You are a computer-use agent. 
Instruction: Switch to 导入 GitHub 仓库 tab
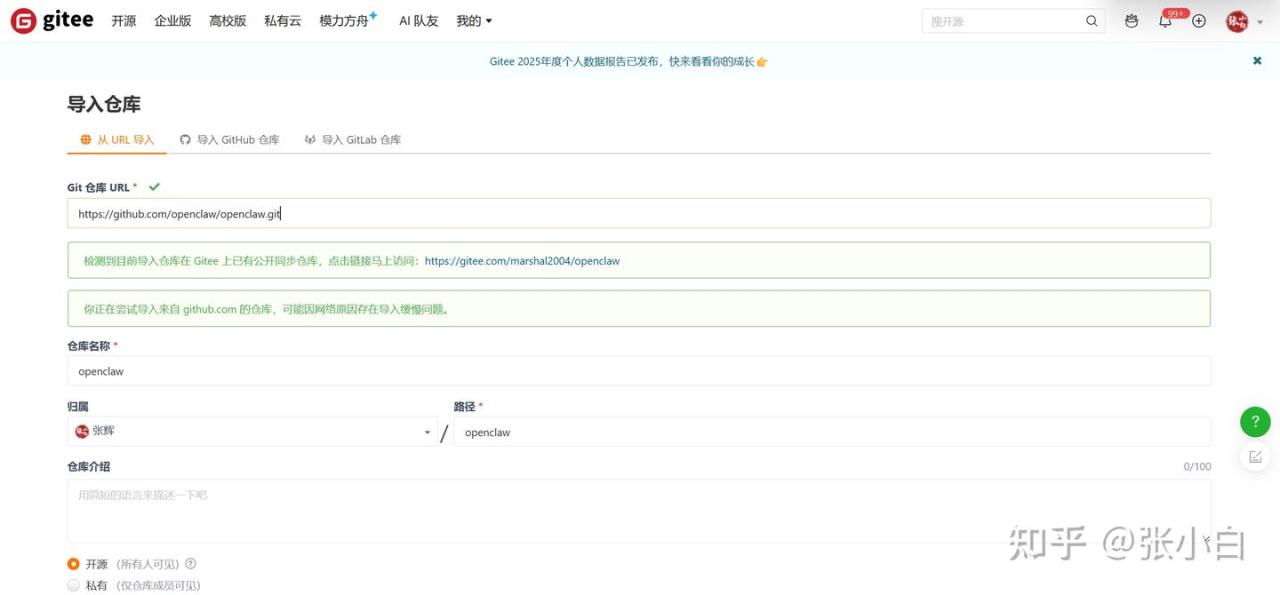(230, 140)
